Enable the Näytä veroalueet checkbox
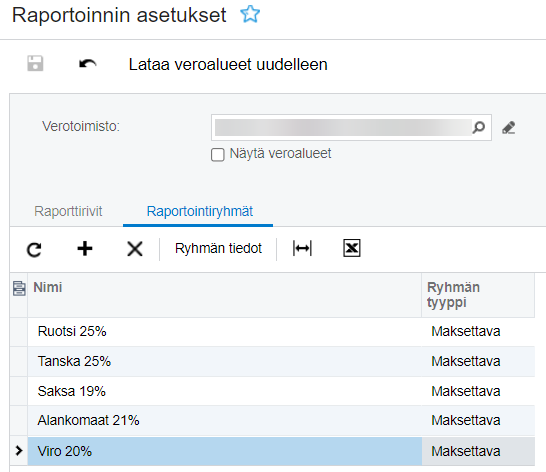The height and width of the screenshot is (472, 546). coord(218,155)
